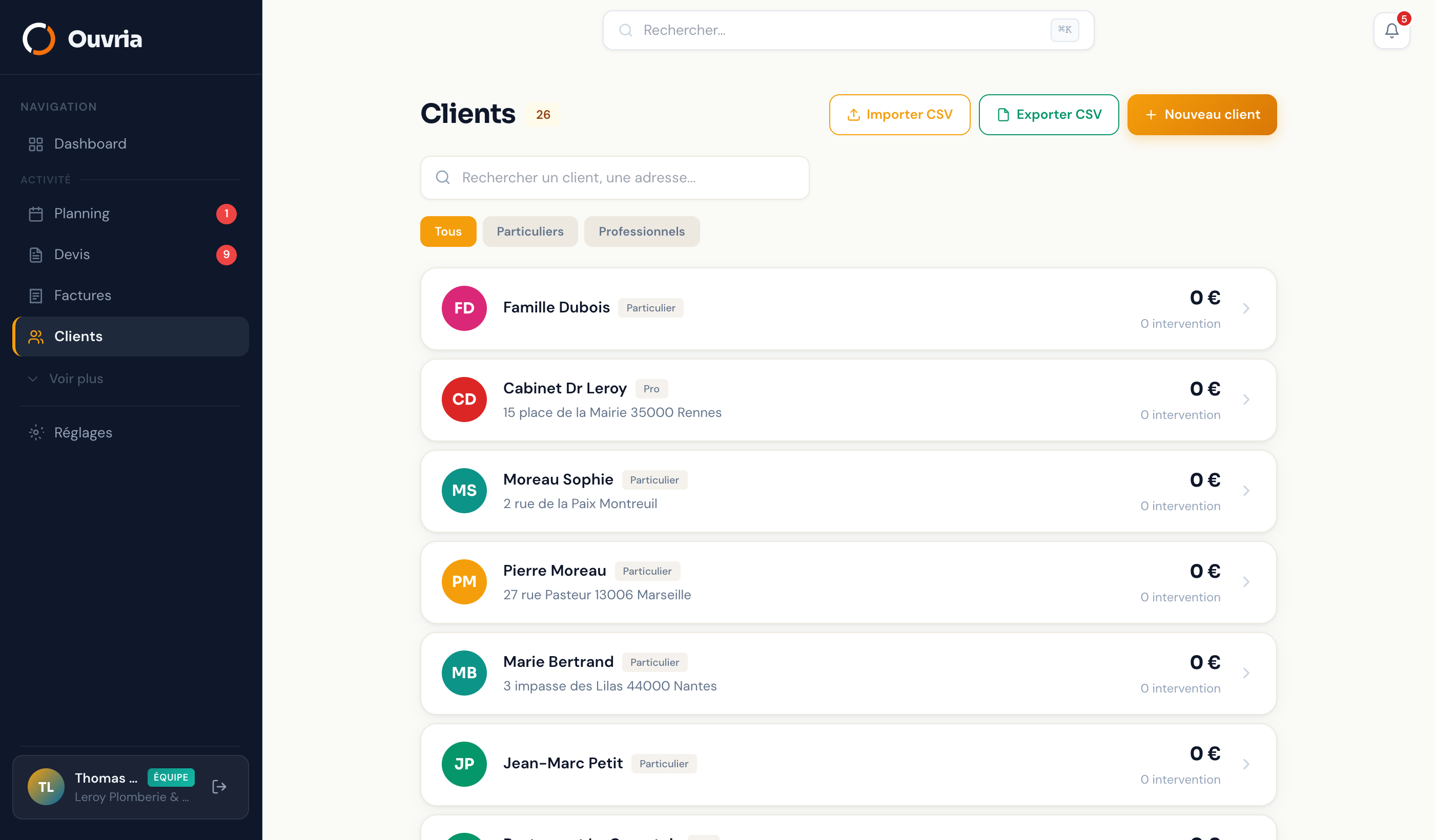
Task: Open Marie Bertrand via its chevron
Action: [x=1246, y=673]
